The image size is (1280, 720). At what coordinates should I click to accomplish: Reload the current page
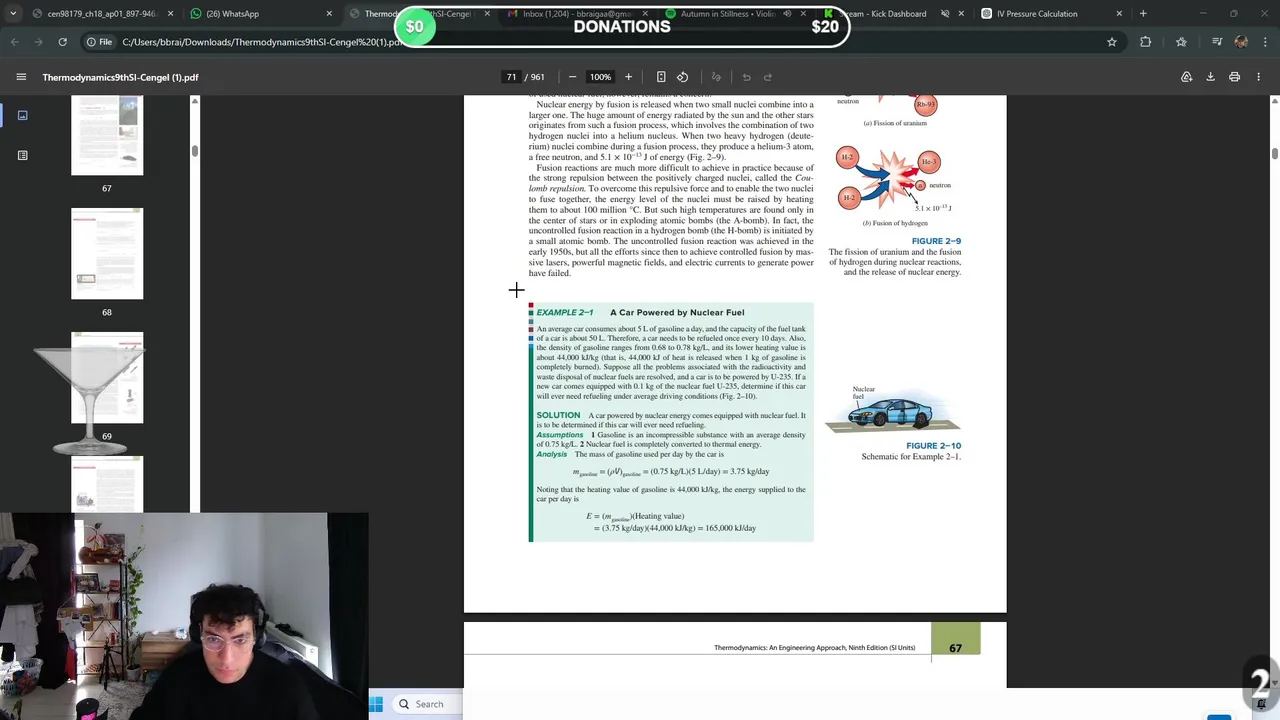pos(62,42)
